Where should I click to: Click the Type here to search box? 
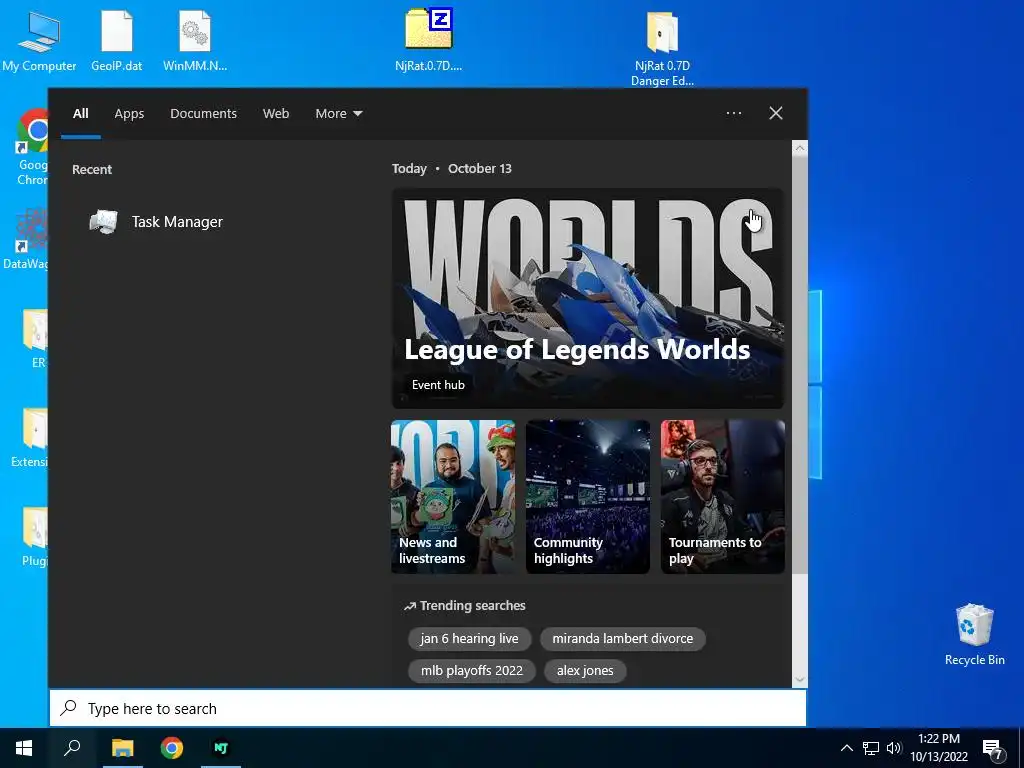coord(428,709)
